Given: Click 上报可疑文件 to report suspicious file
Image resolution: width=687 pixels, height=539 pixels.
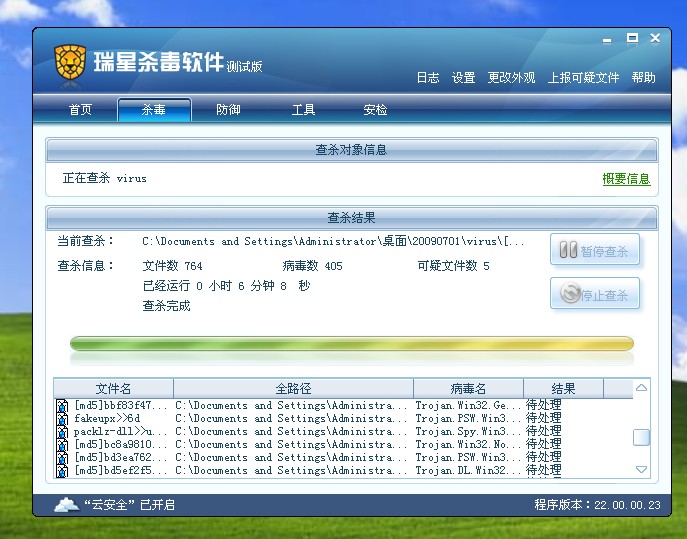Looking at the screenshot, I should click(583, 78).
